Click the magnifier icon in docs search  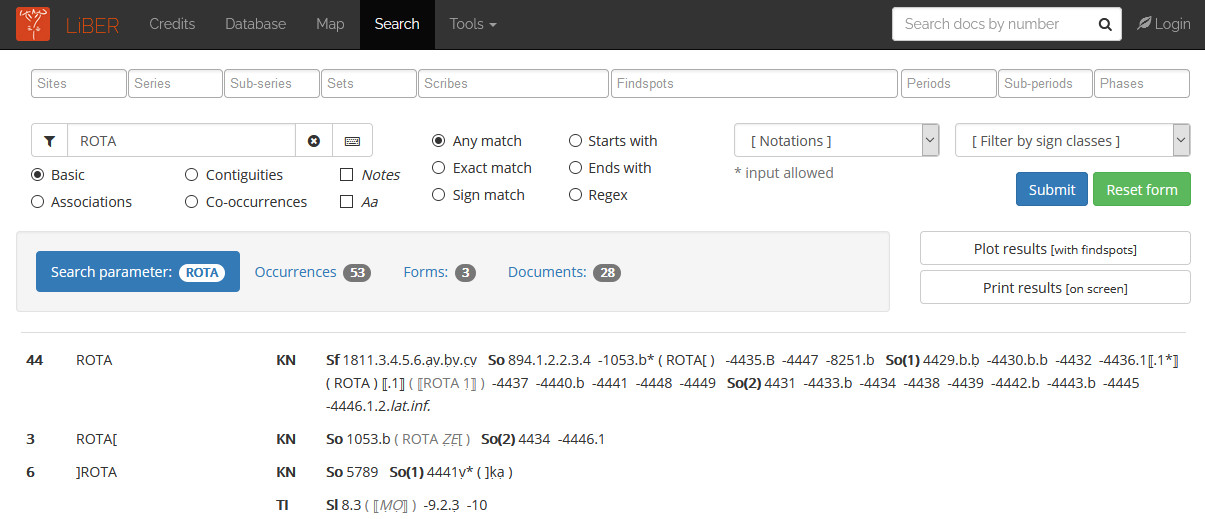click(1104, 24)
